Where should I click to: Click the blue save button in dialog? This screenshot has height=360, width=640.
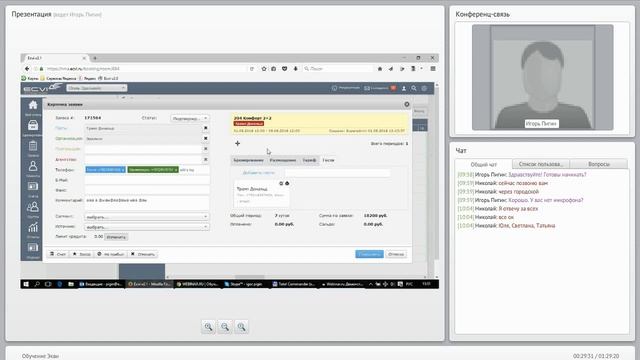369,254
